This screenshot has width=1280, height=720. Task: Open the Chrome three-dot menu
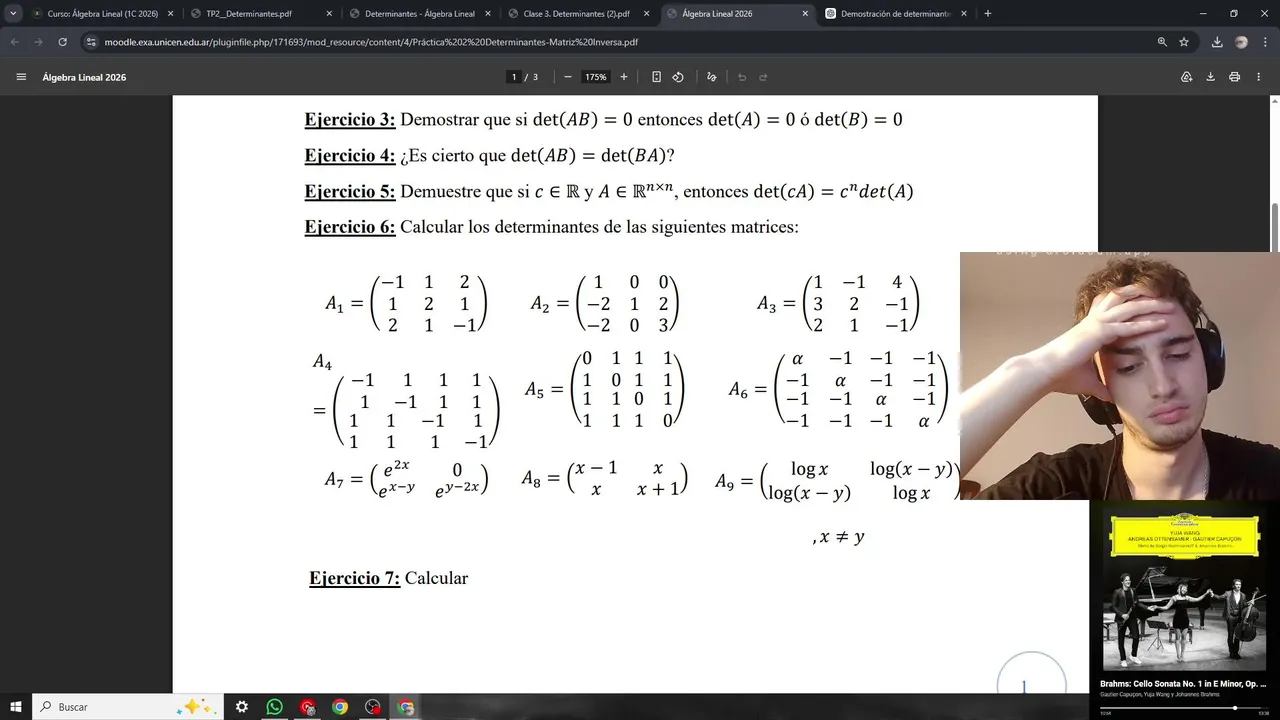coord(1264,42)
